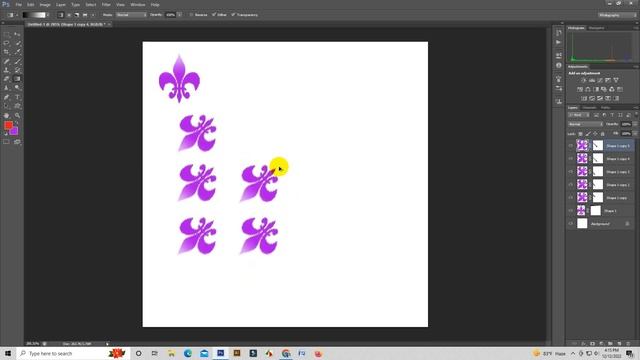
Task: Select the Crop tool
Action: tap(7, 52)
